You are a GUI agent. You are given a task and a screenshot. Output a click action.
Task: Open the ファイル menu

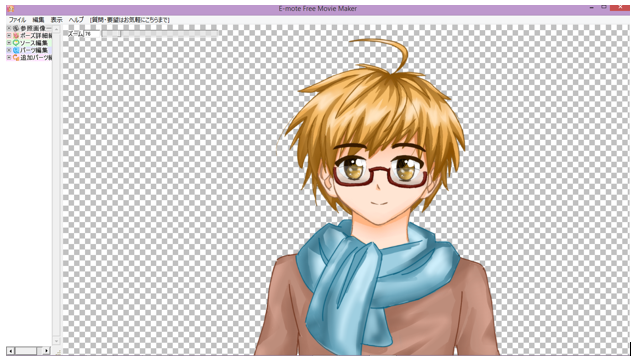click(17, 20)
